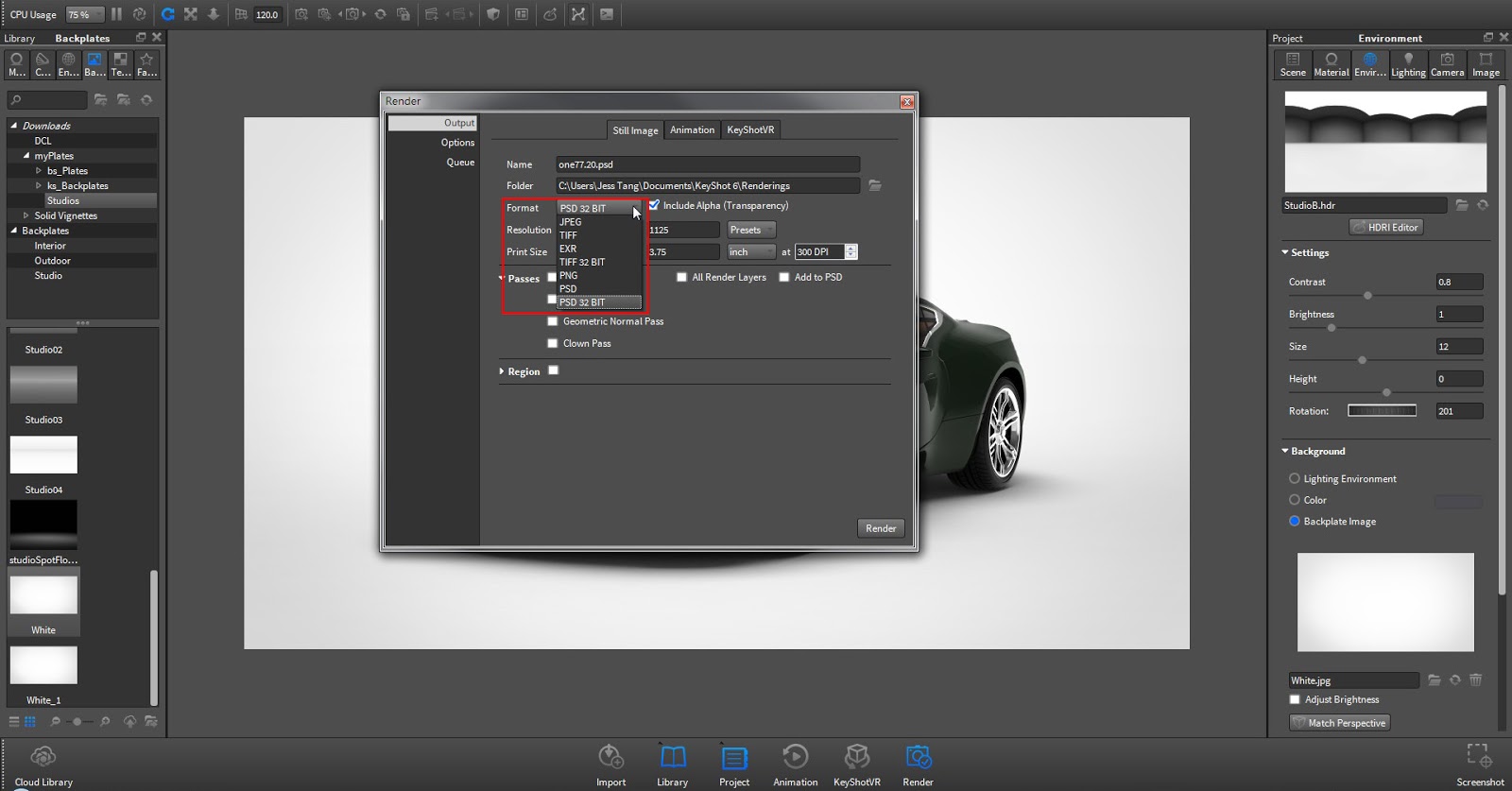
Task: Click the add folder icon in Library
Action: point(101,99)
